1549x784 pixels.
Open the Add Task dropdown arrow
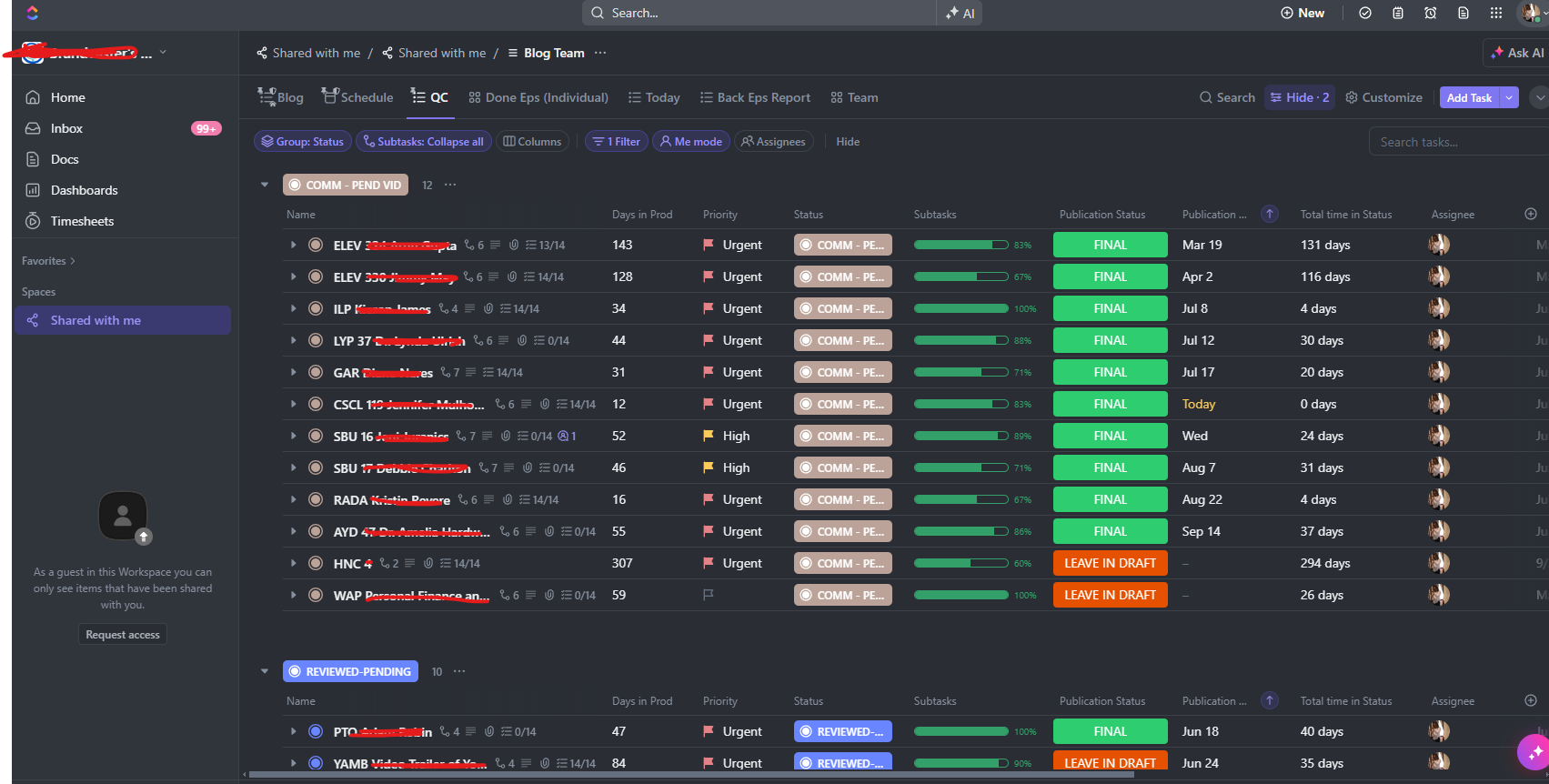(1510, 97)
